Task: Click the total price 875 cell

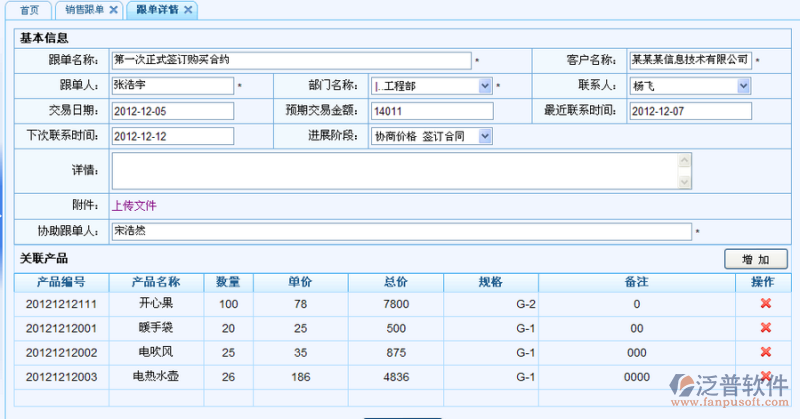Action: point(396,353)
